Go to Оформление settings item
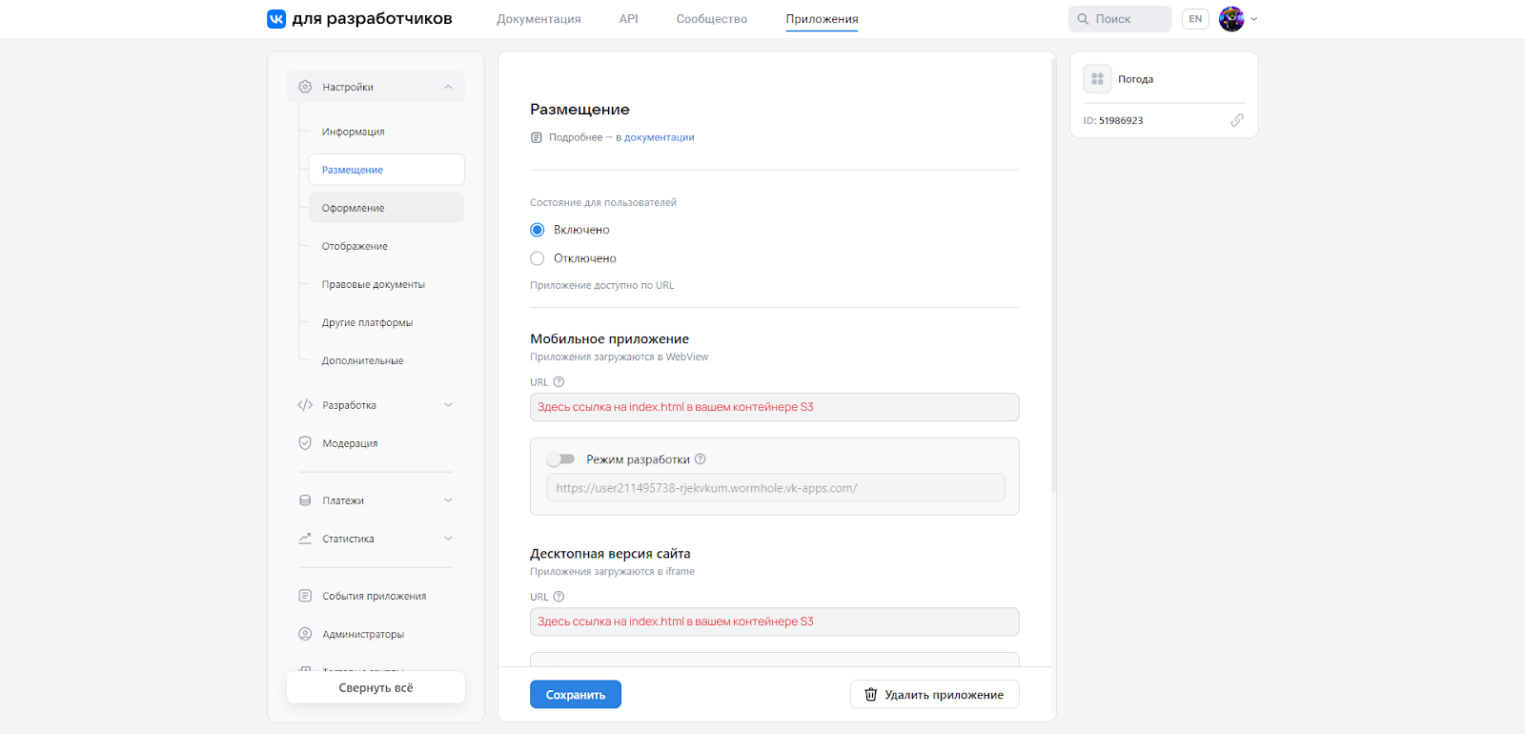The image size is (1525, 734). (353, 208)
